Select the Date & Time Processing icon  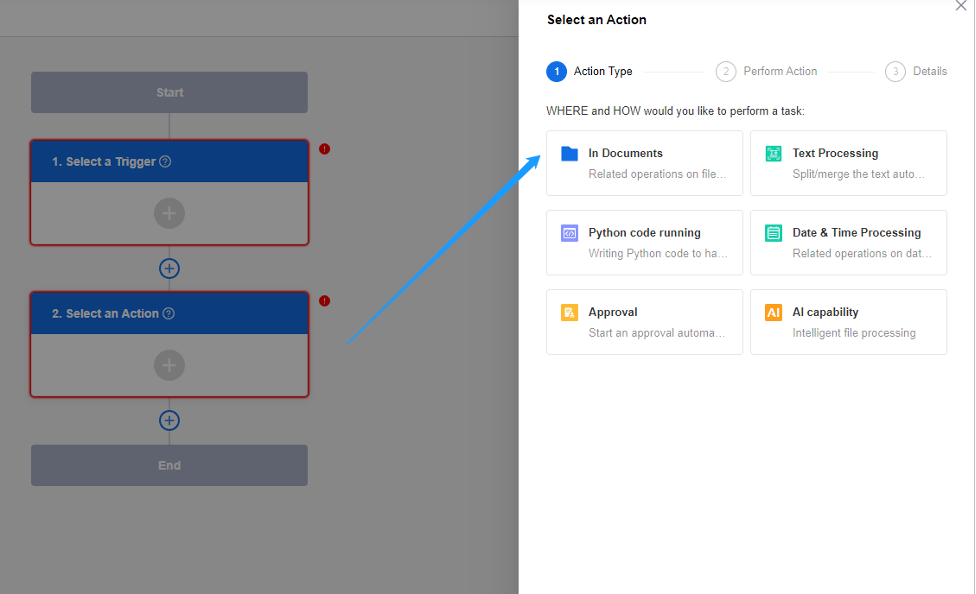tap(773, 233)
